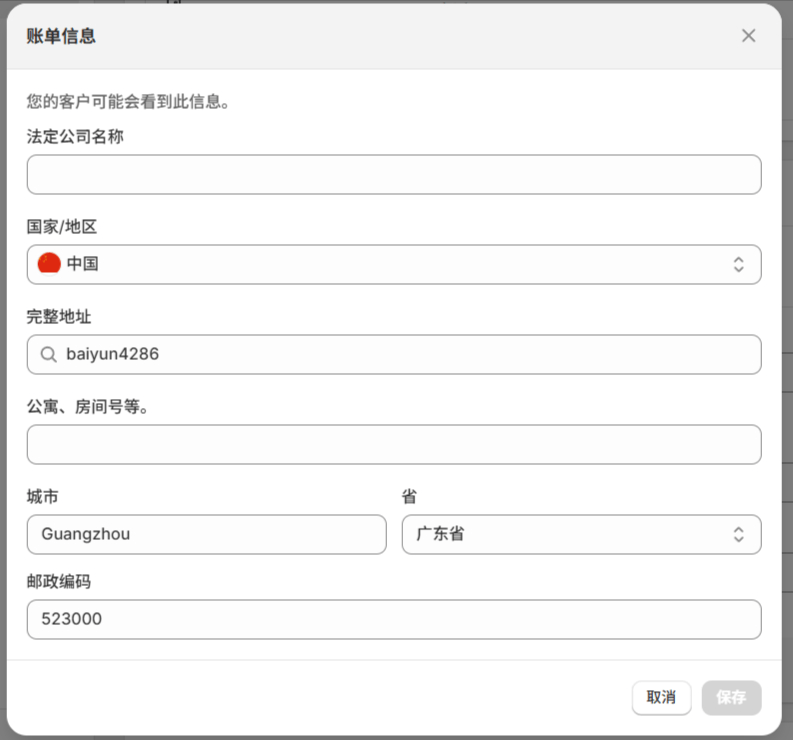Click the up-down chevron in 省 selector
The height and width of the screenshot is (740, 793).
(738, 534)
